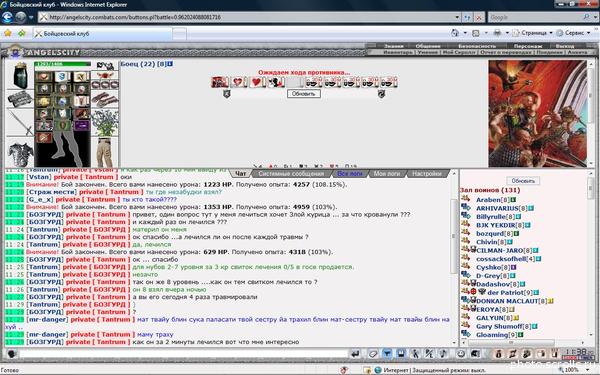Open the Сервис dropdown menu

574,33
